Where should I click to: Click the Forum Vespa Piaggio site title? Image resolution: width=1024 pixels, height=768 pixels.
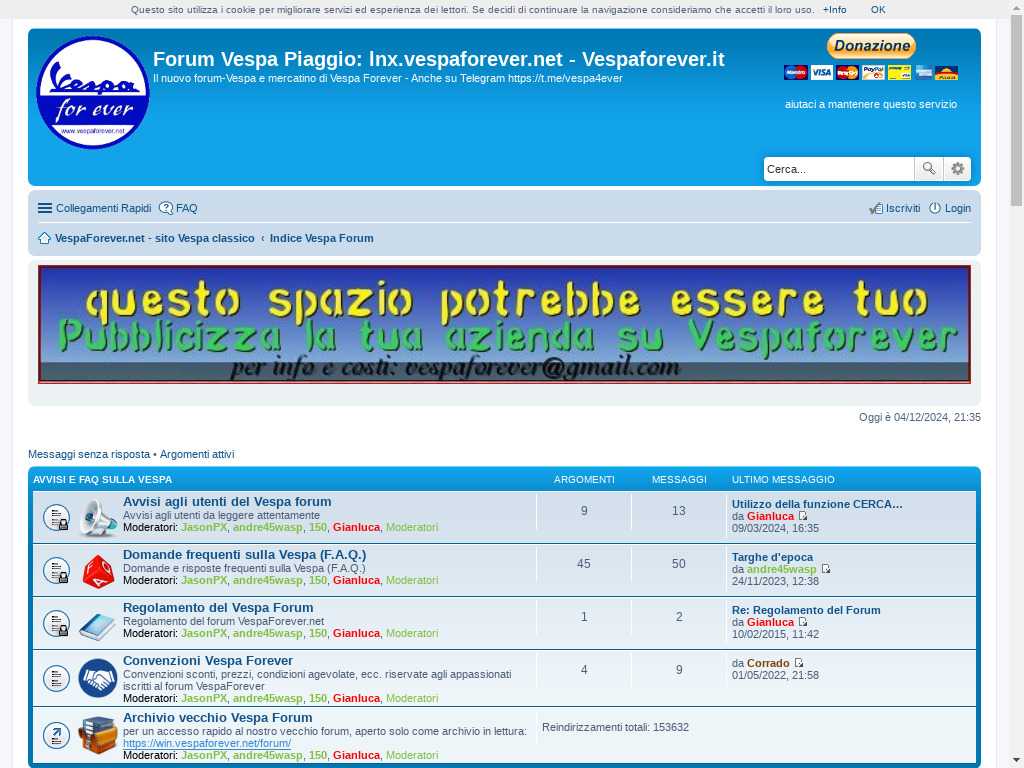click(x=438, y=59)
